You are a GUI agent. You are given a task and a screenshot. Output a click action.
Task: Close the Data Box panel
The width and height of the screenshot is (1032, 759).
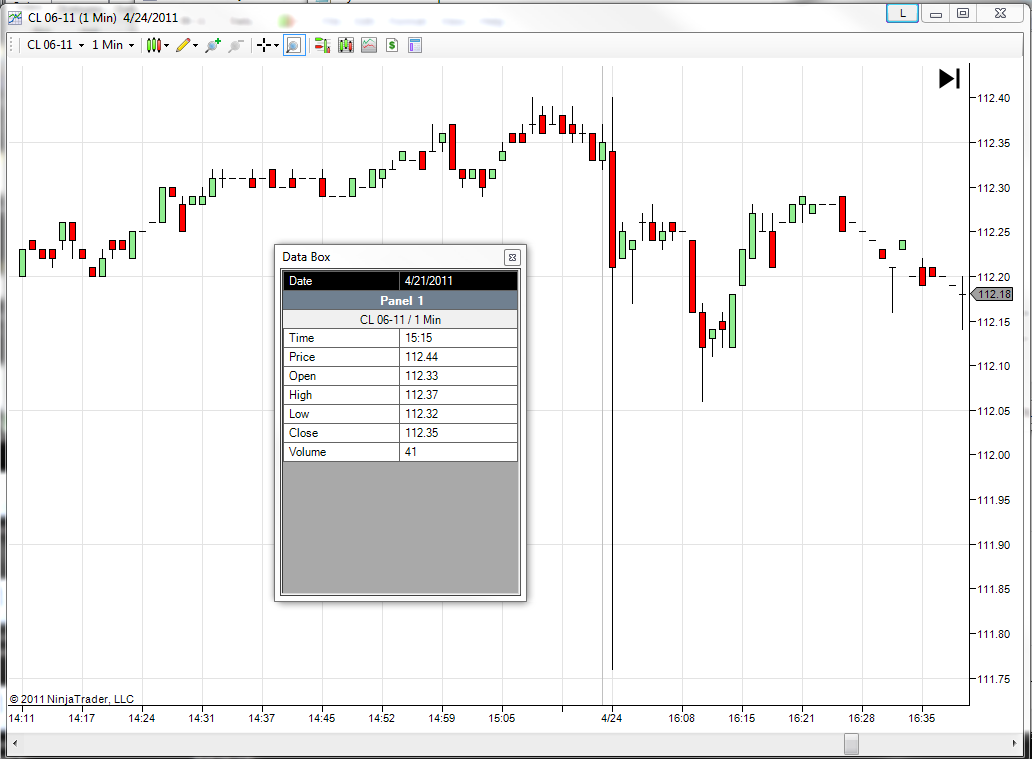(512, 257)
